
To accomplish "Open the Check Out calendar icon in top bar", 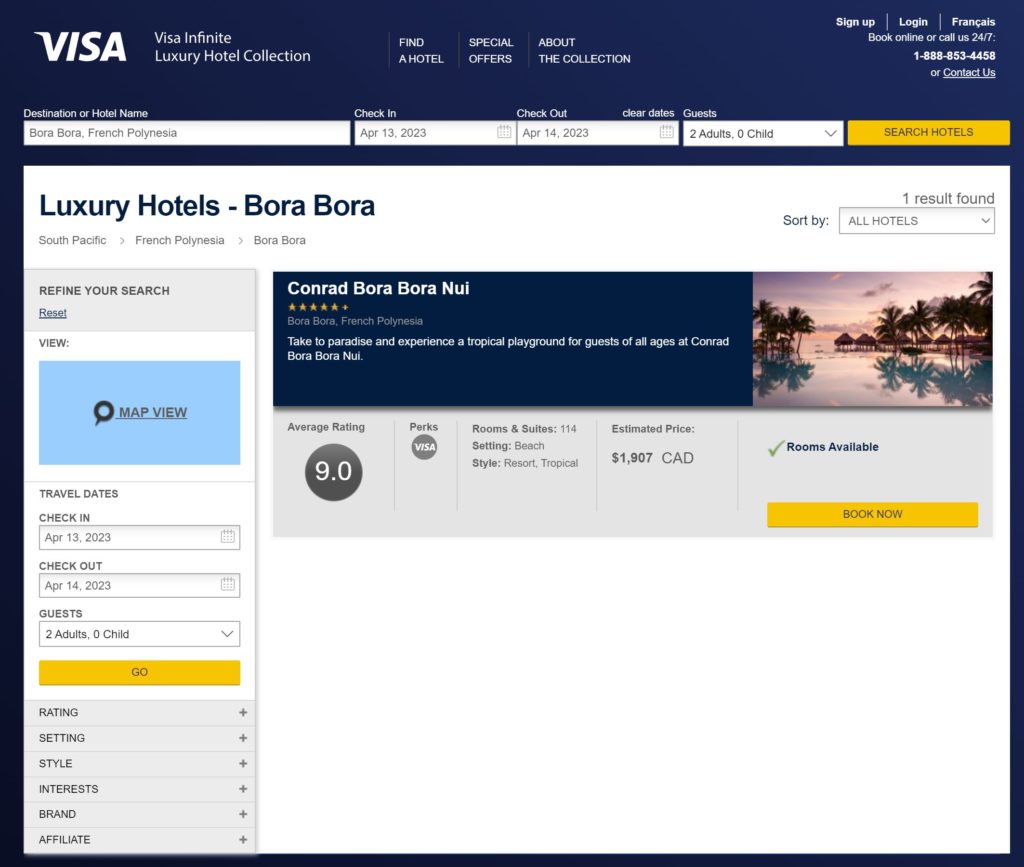I will (x=667, y=132).
